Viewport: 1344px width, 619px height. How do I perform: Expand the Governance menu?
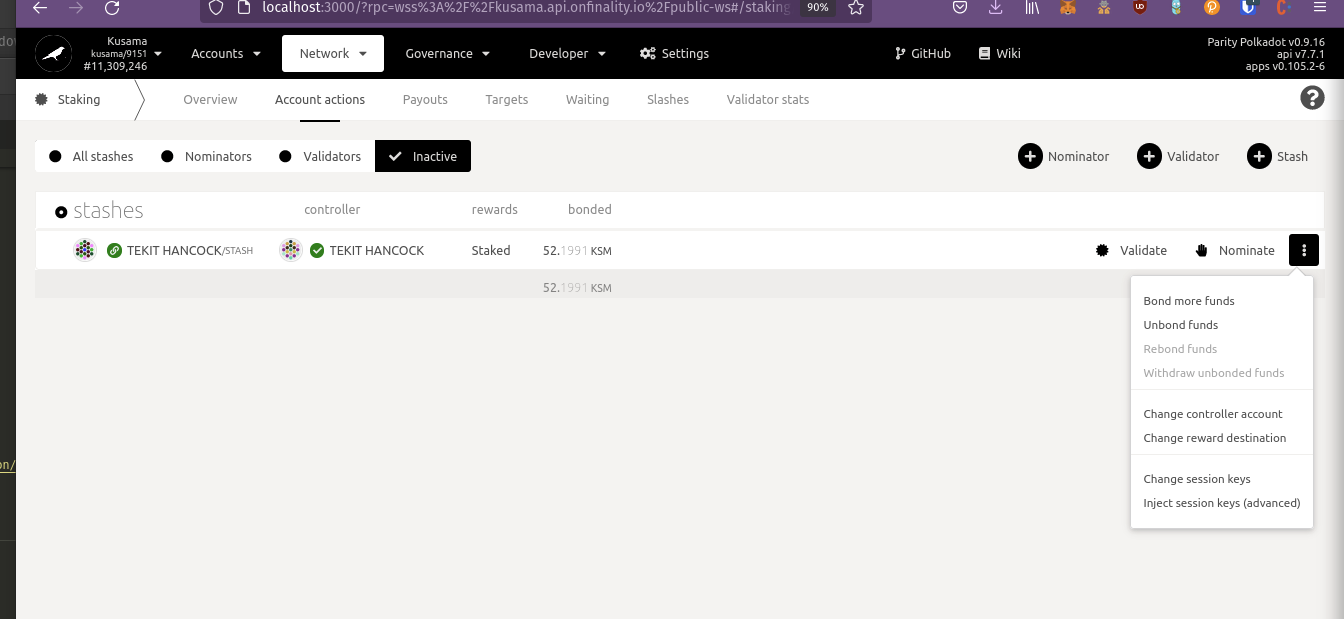tap(447, 54)
